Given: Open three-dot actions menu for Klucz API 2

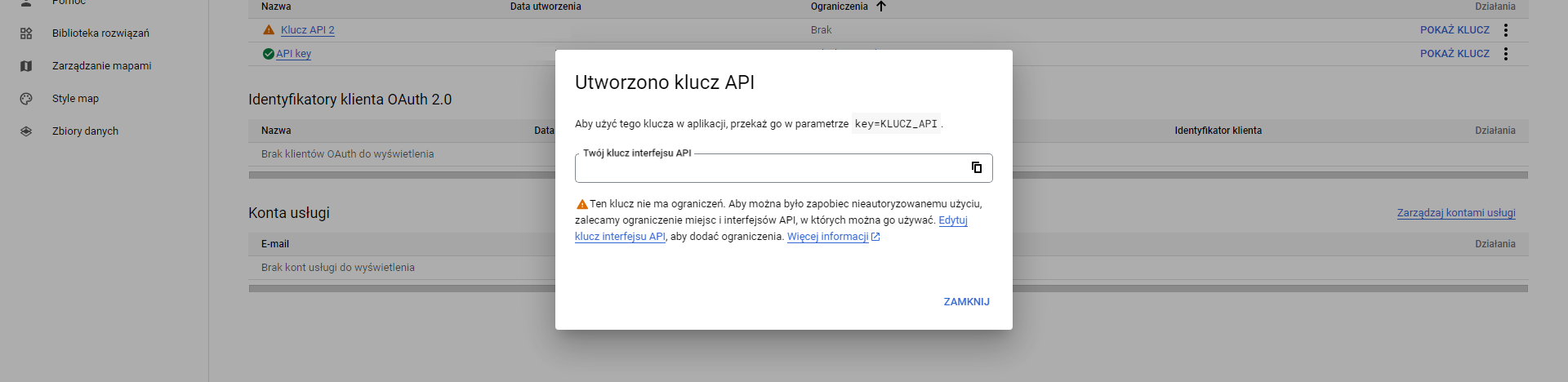Looking at the screenshot, I should [1506, 30].
